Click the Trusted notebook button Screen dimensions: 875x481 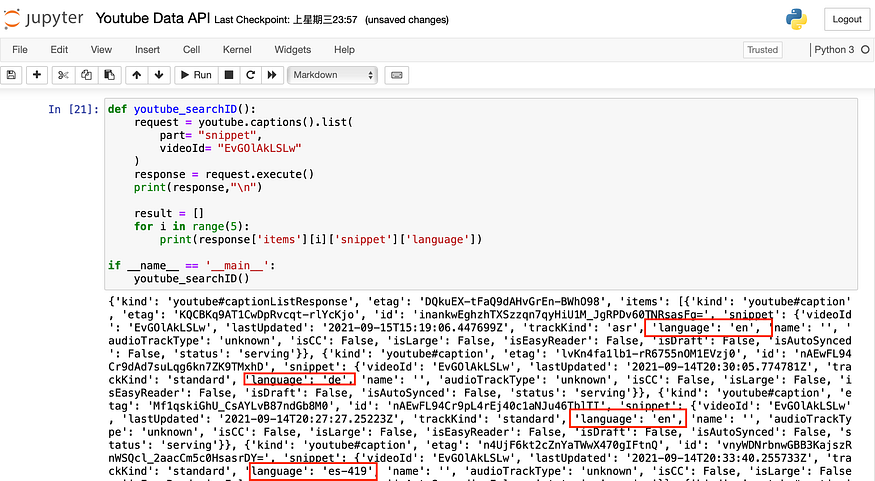762,50
